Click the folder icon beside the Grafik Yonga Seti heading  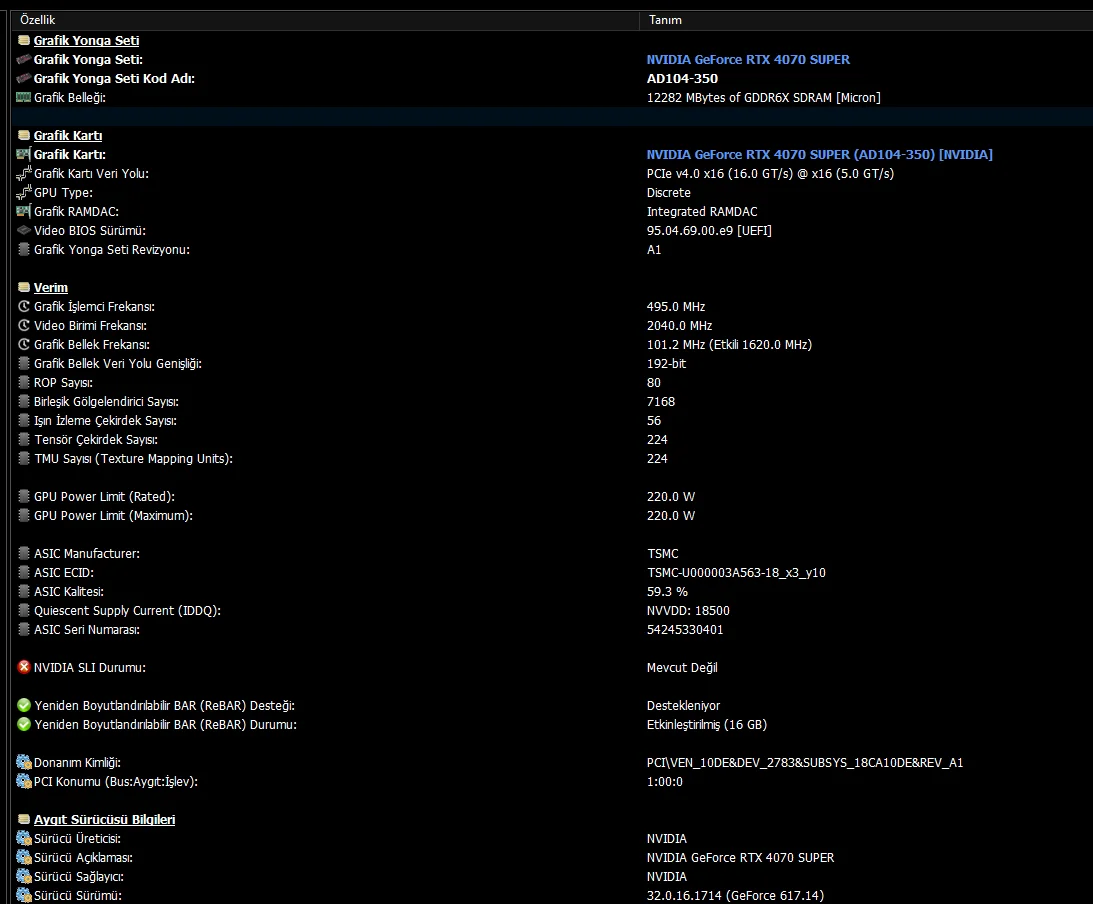pos(24,40)
